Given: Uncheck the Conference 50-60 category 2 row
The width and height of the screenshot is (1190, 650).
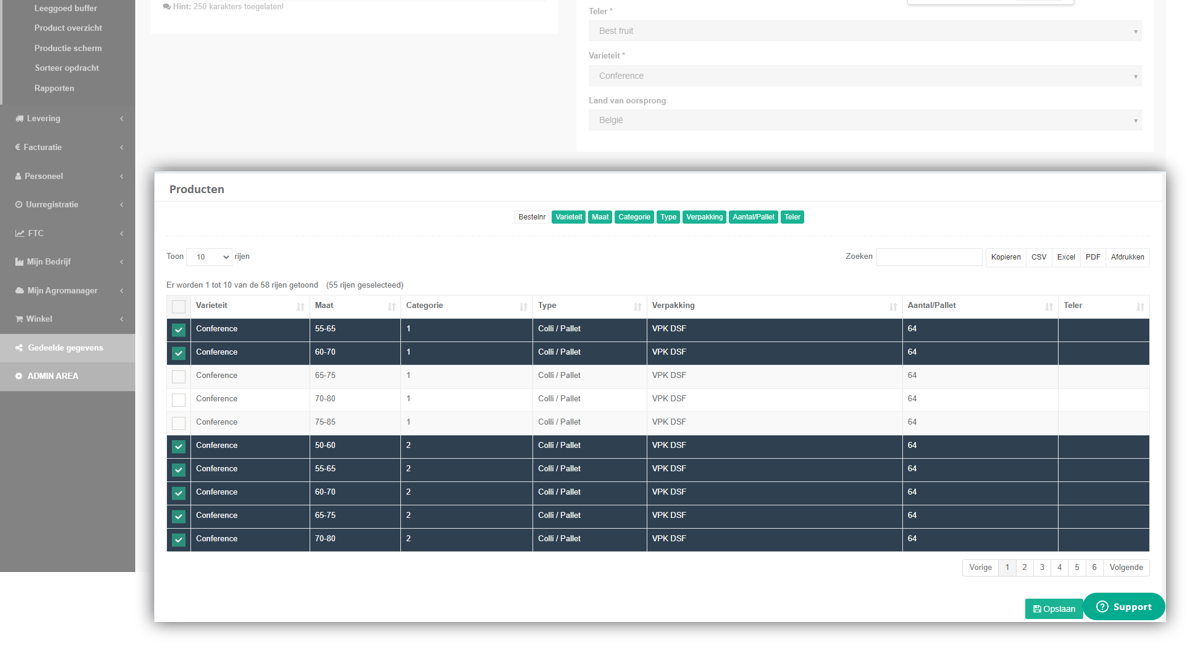Looking at the screenshot, I should tap(178, 446).
